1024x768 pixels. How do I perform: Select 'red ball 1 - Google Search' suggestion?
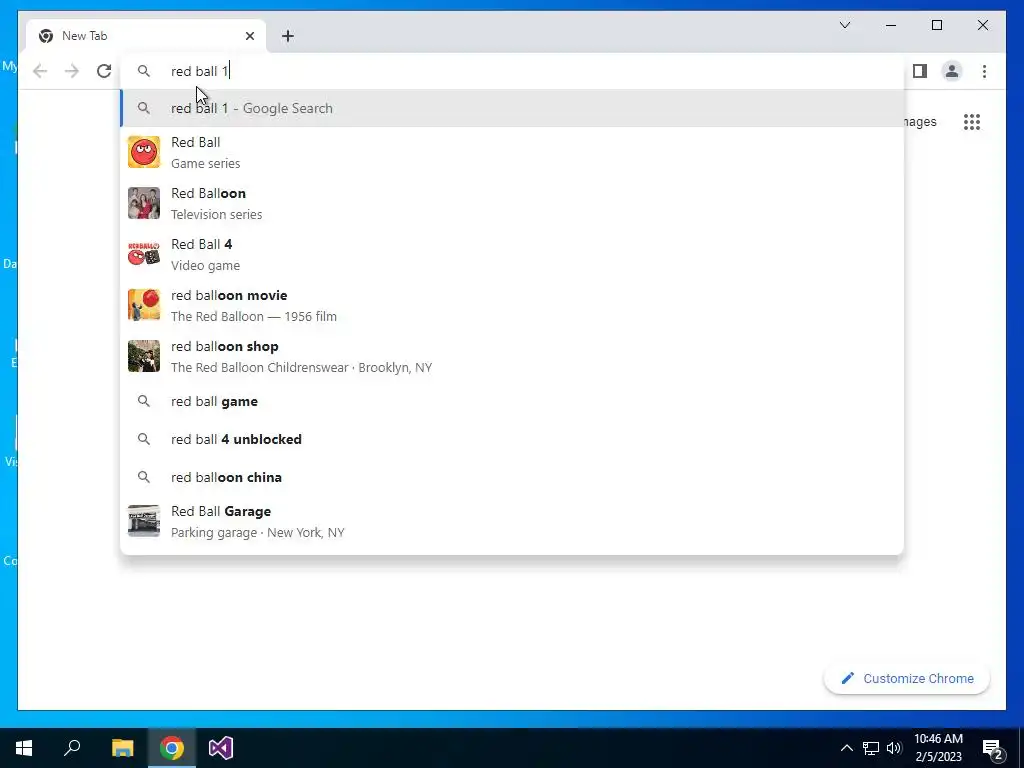tap(512, 108)
